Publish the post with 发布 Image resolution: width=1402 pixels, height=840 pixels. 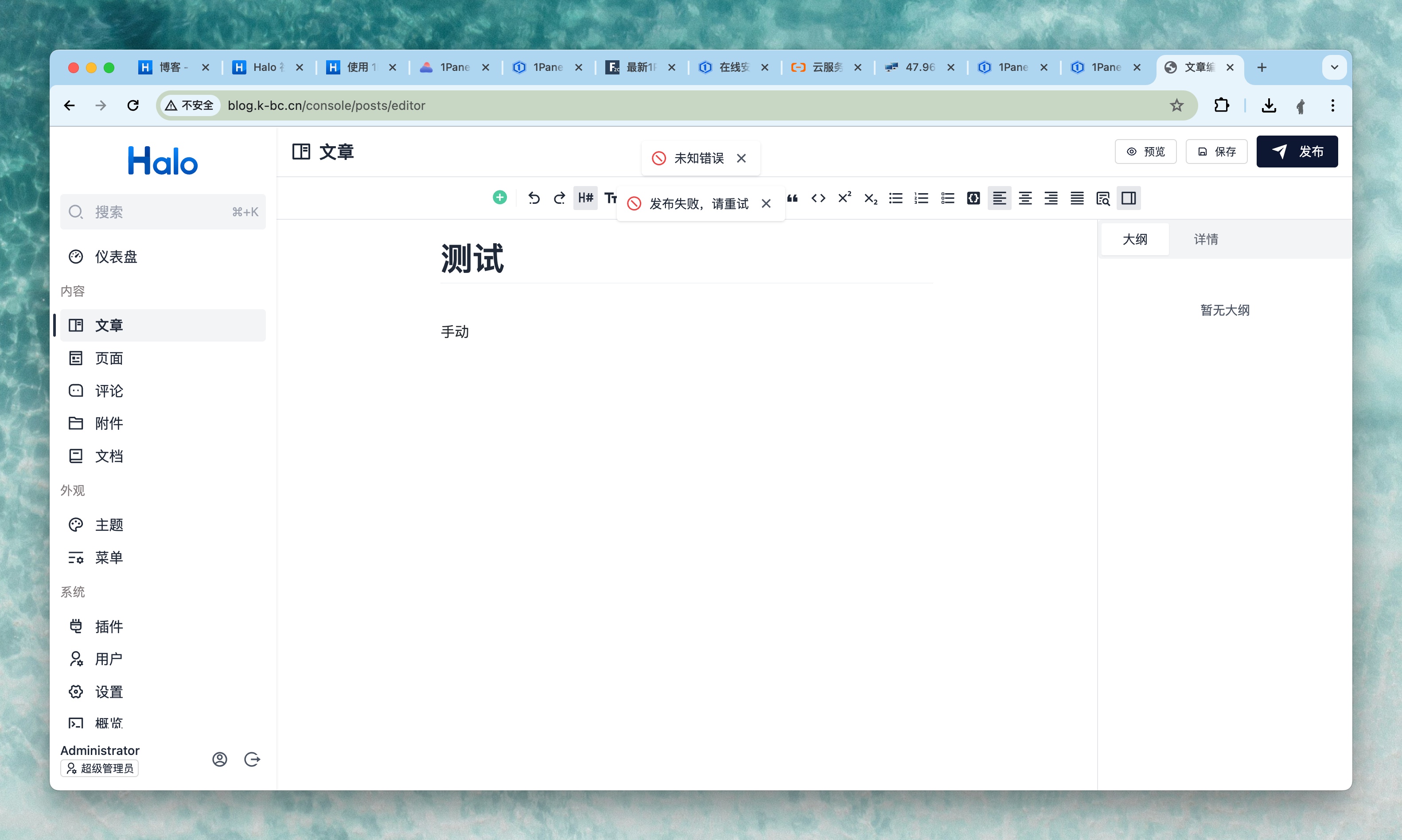tap(1297, 152)
